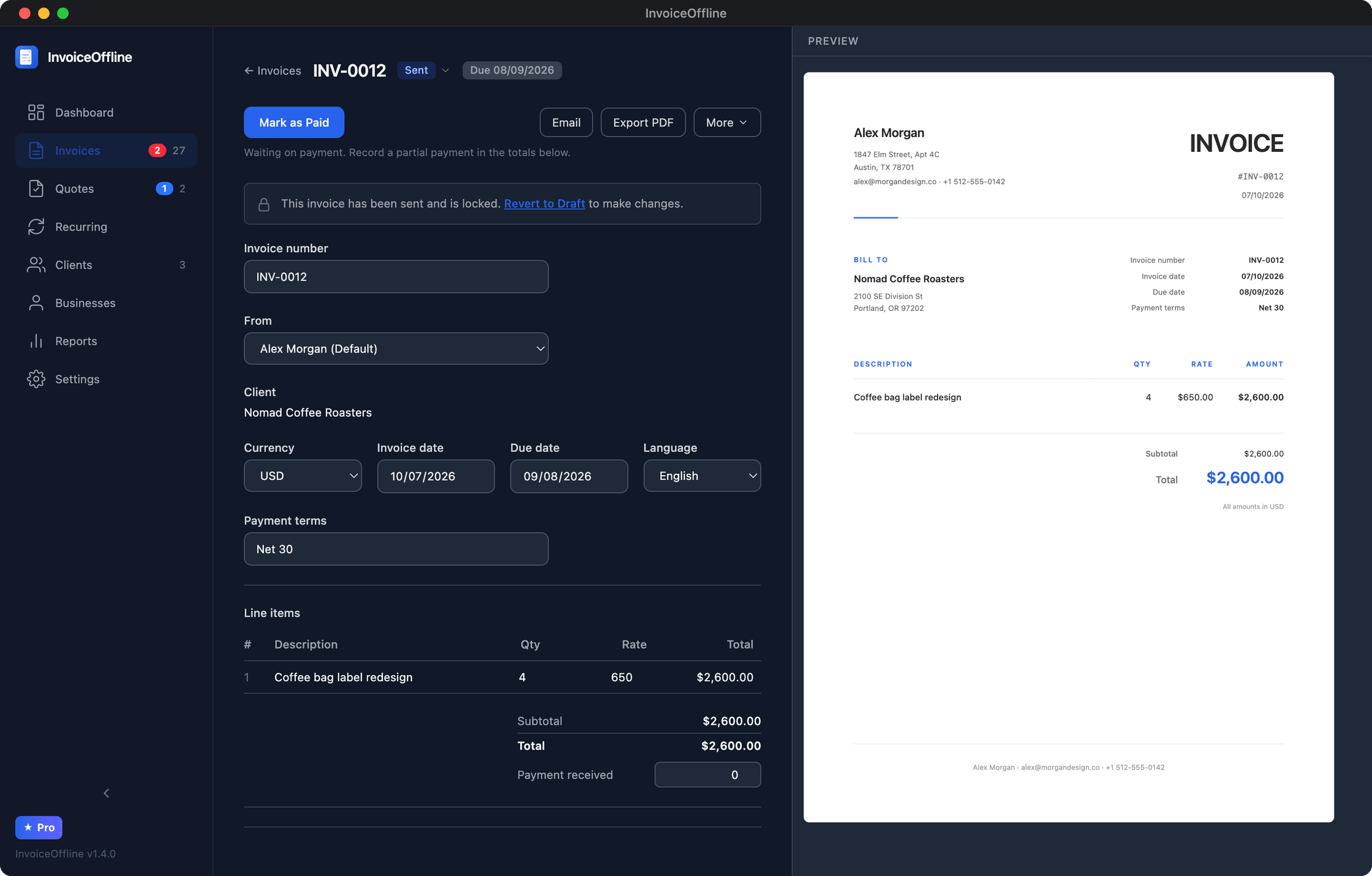This screenshot has height=876, width=1372.
Task: Open the Language English dropdown
Action: [702, 476]
